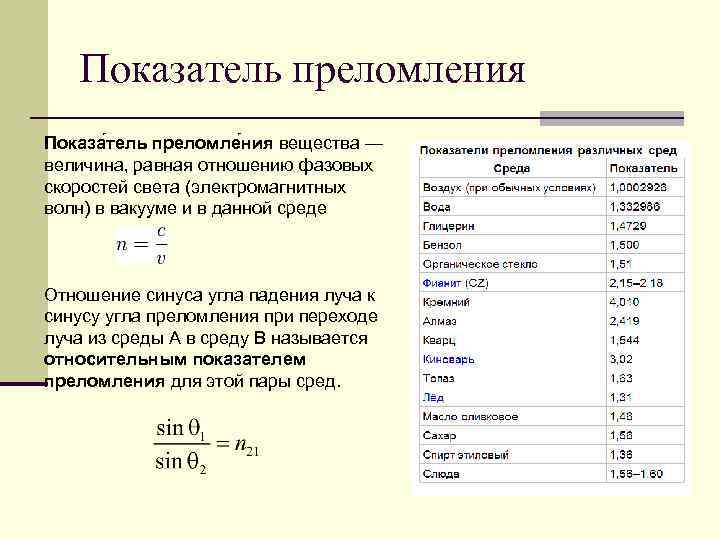Select the 'Кремний' table cell
720x540 pixels.
(512, 302)
